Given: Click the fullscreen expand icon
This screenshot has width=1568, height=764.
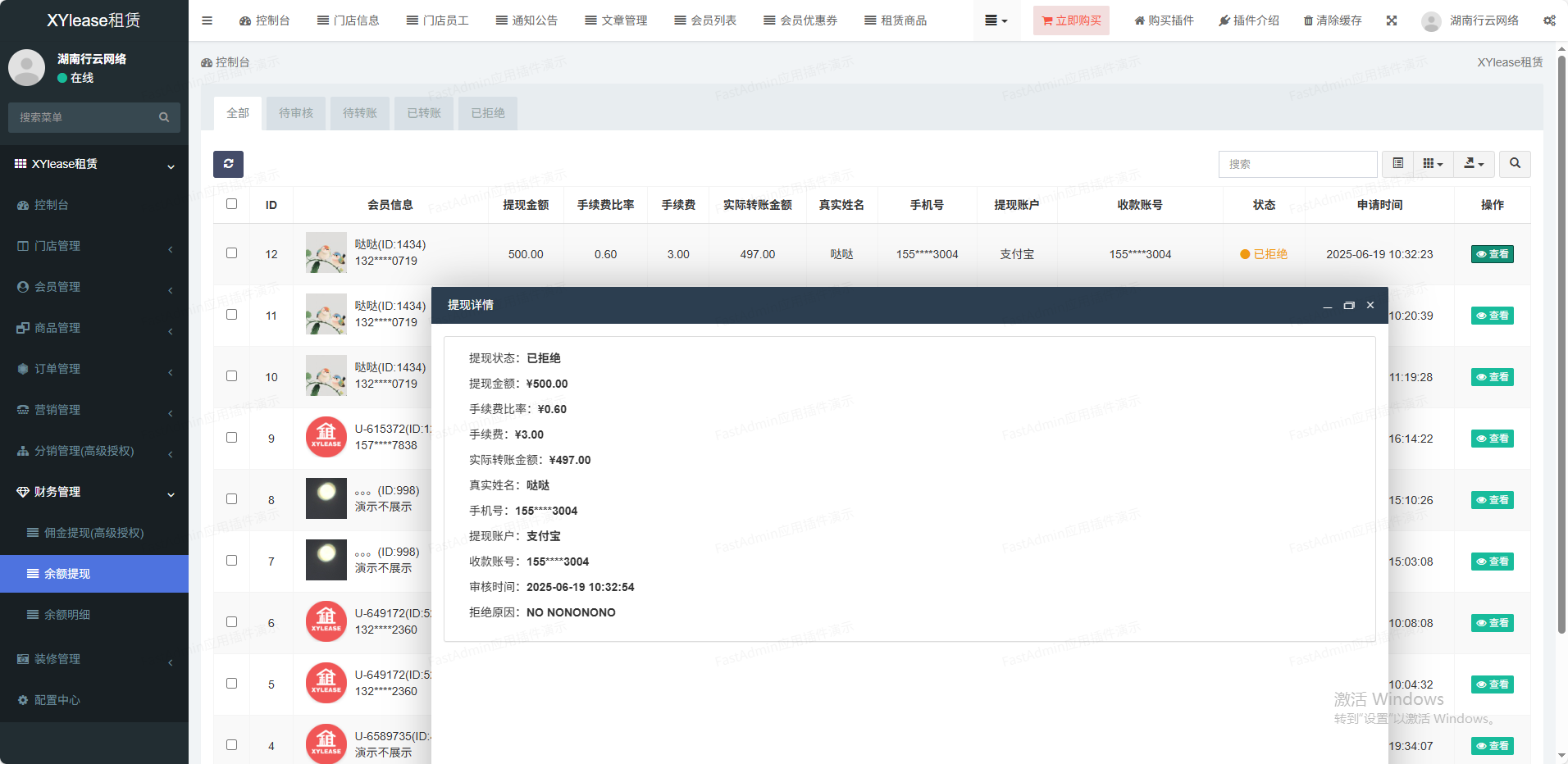Looking at the screenshot, I should point(1391,20).
